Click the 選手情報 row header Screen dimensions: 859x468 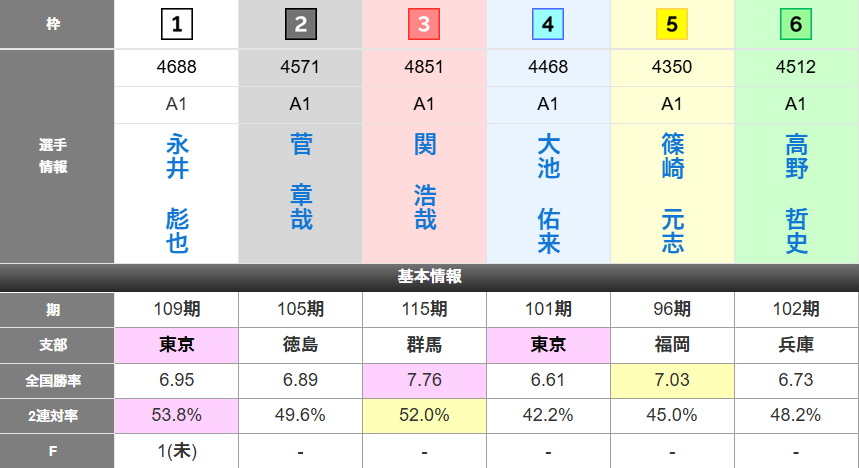[57, 156]
